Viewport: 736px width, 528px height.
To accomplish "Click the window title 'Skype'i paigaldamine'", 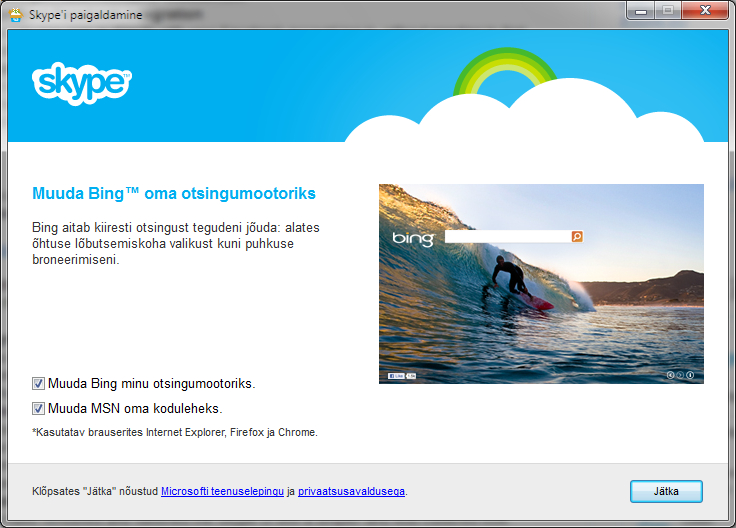I will click(85, 15).
